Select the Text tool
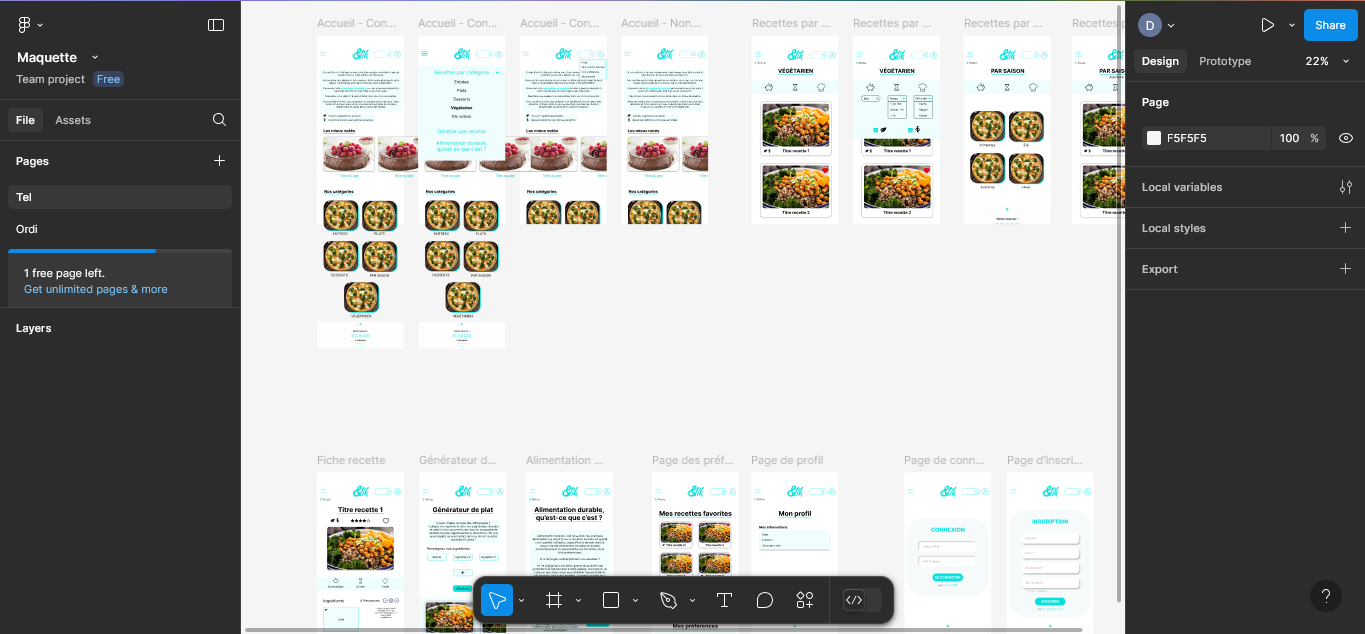 [x=724, y=600]
